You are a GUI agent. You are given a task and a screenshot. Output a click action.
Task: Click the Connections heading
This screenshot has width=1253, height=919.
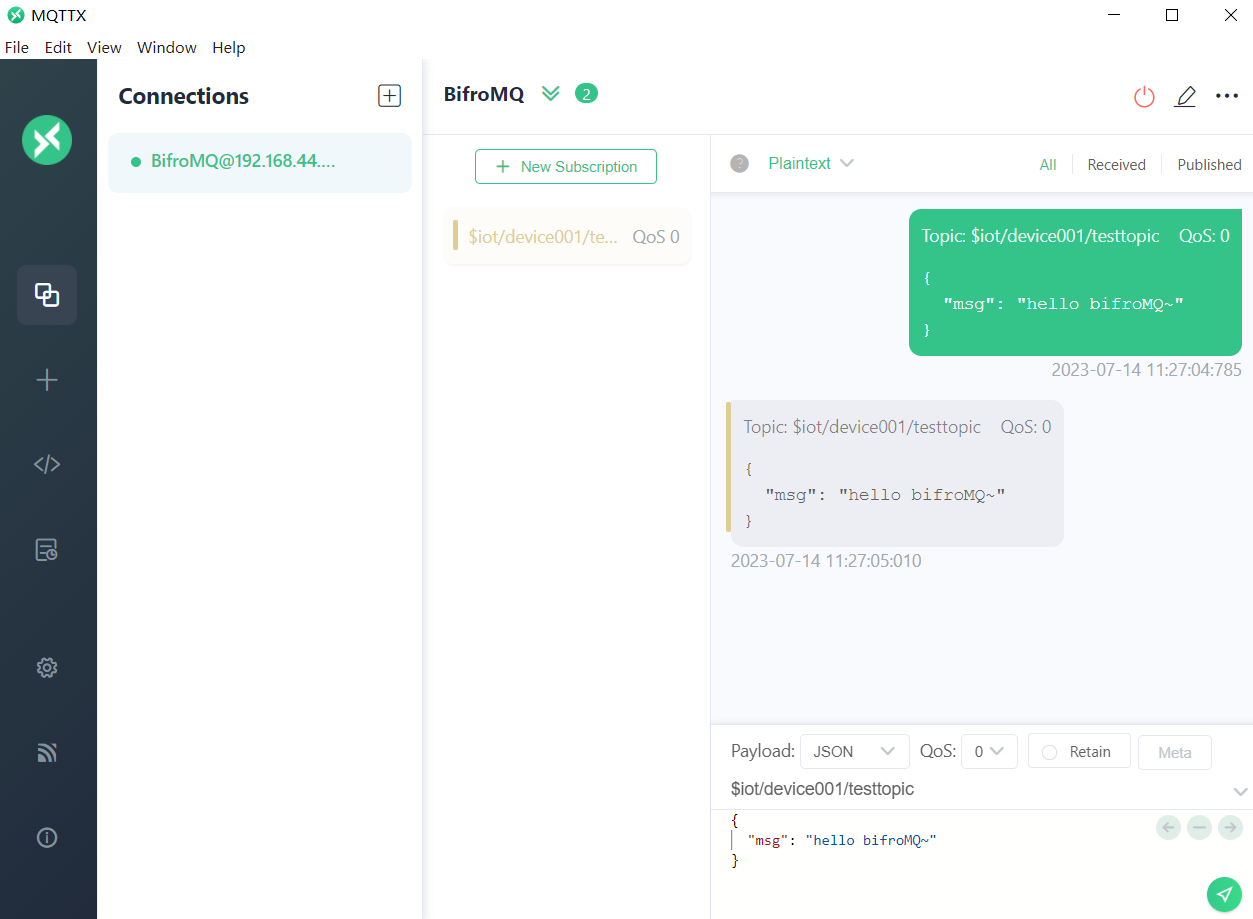184,96
